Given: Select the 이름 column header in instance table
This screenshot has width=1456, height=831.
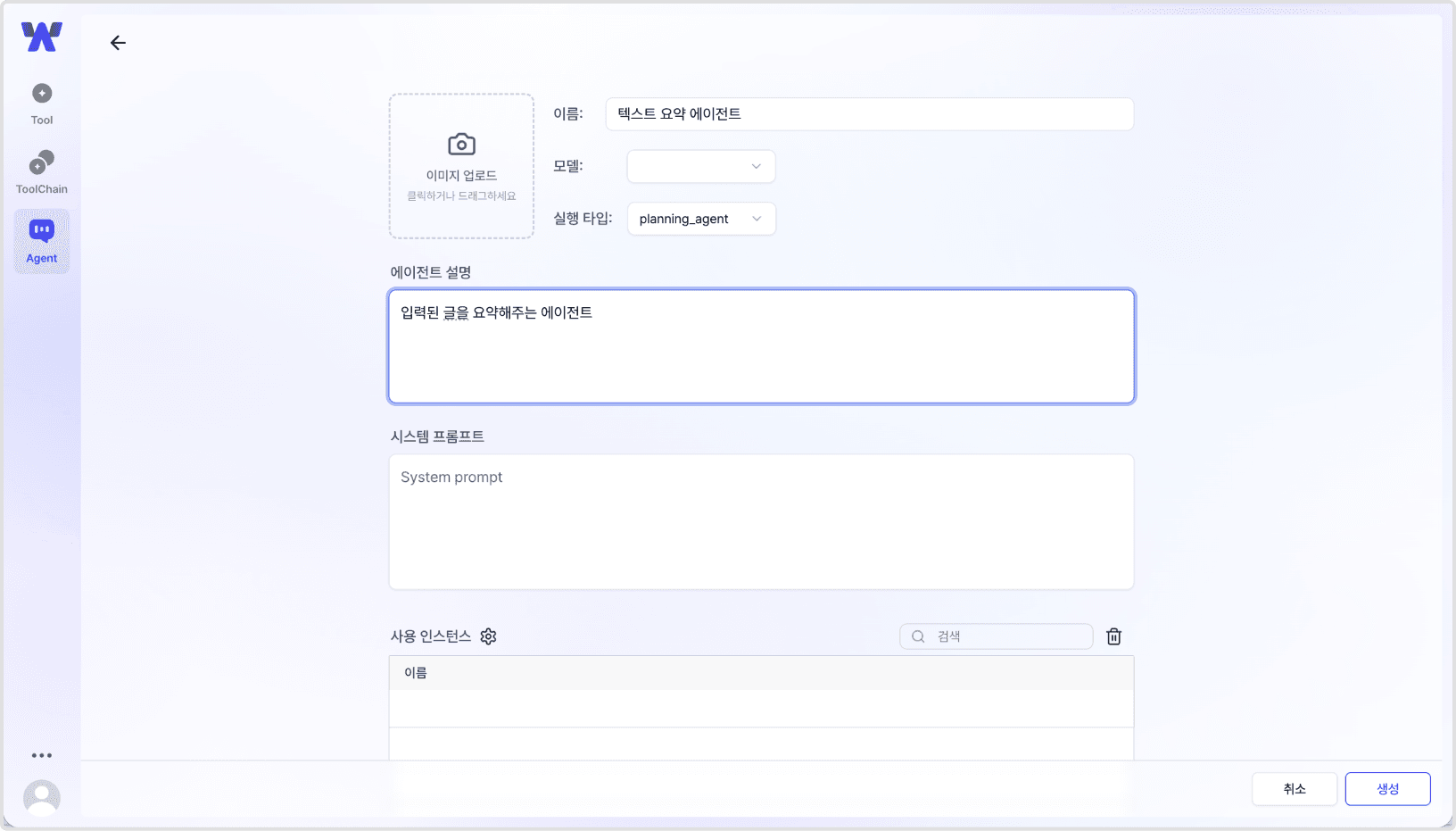Looking at the screenshot, I should [x=415, y=672].
